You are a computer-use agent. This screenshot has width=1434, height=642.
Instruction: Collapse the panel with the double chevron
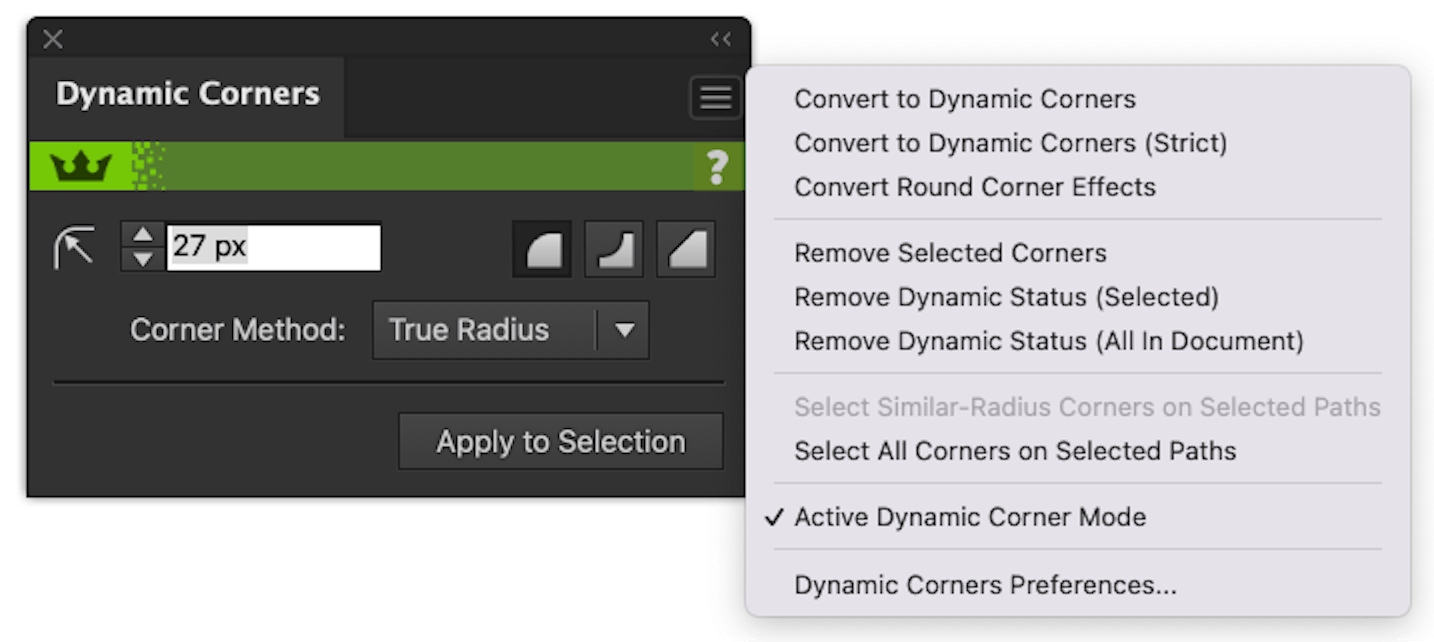(720, 39)
